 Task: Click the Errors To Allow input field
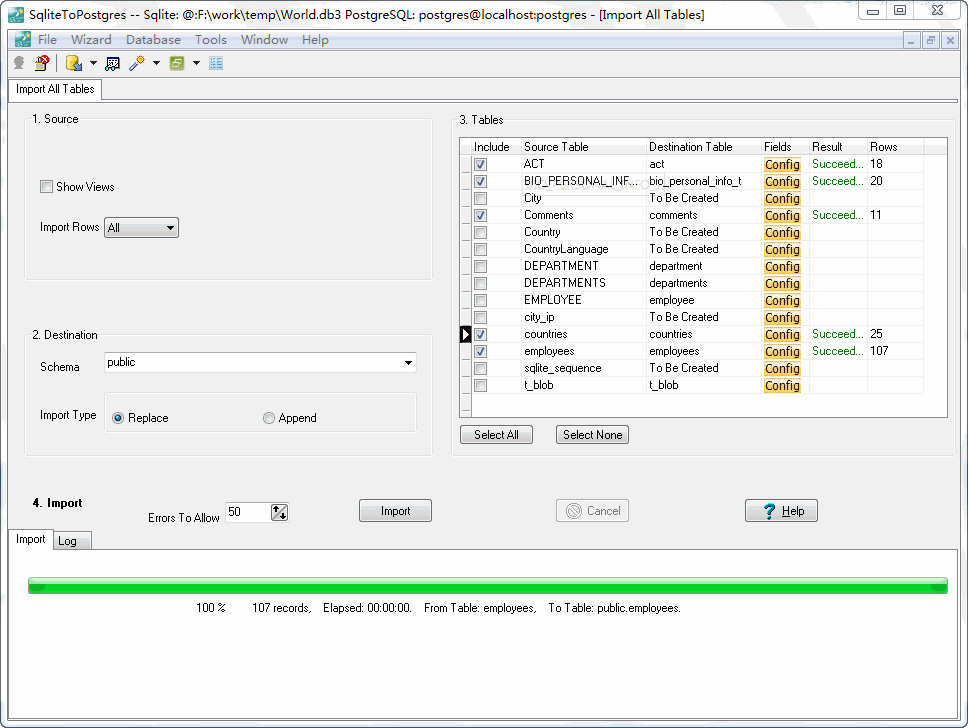click(248, 512)
